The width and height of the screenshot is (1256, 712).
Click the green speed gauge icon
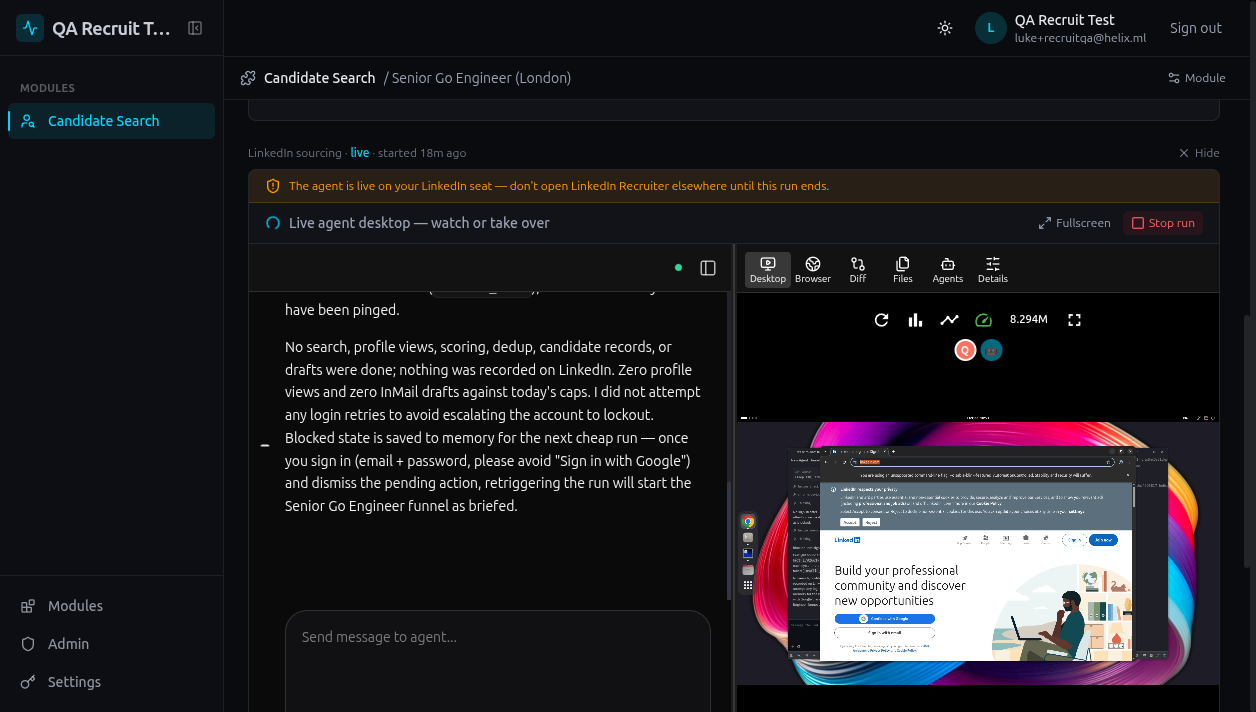(983, 320)
